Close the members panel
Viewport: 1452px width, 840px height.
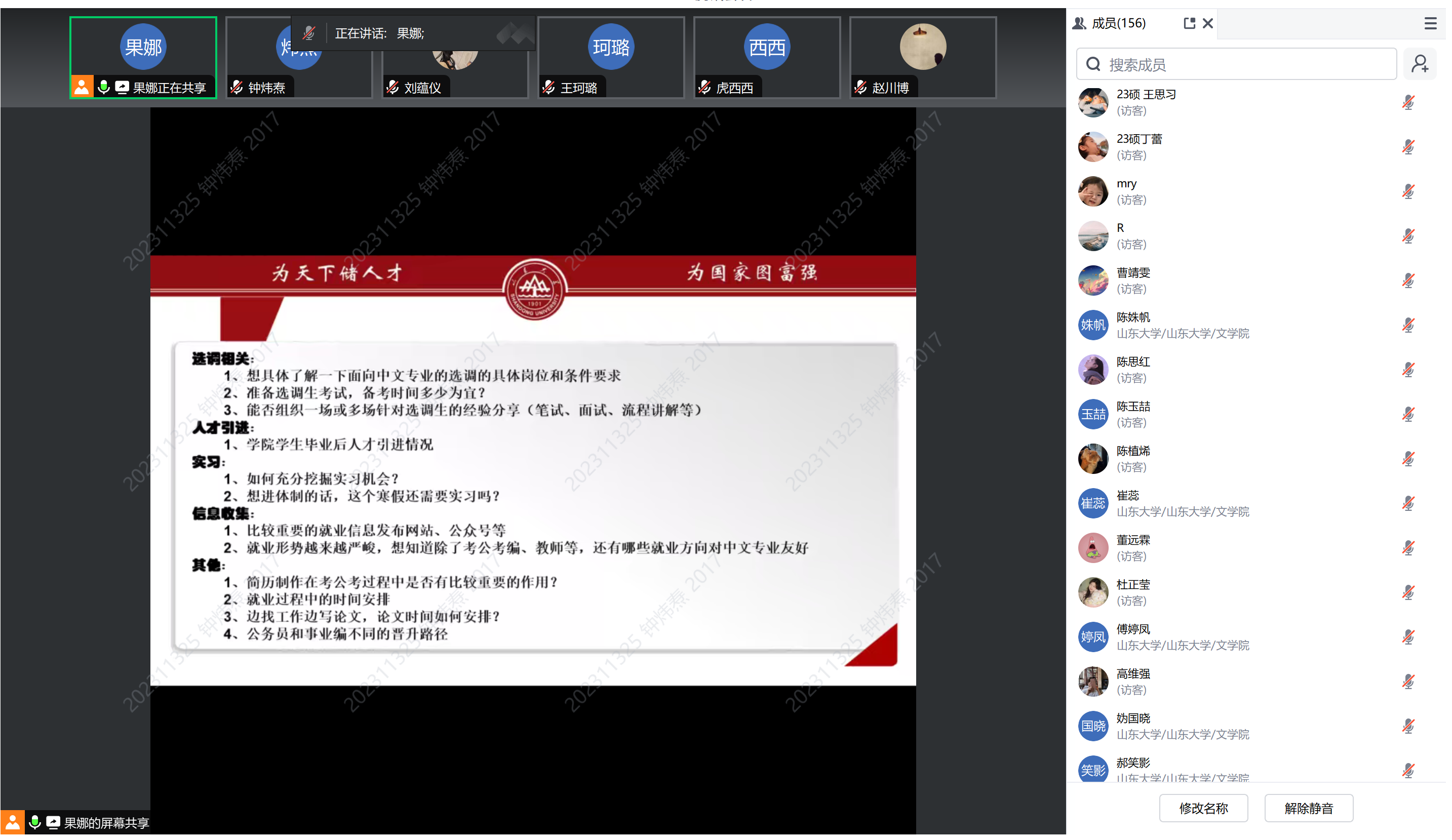pyautogui.click(x=1208, y=24)
